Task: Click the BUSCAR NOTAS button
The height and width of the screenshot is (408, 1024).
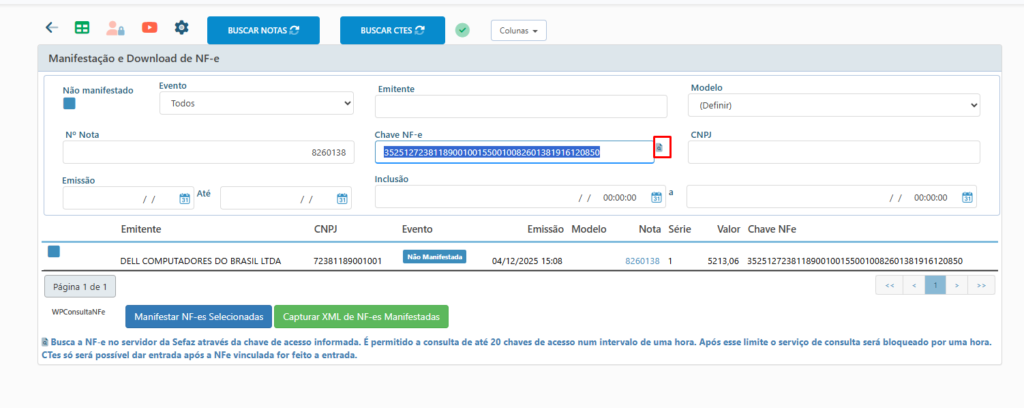Action: (263, 30)
